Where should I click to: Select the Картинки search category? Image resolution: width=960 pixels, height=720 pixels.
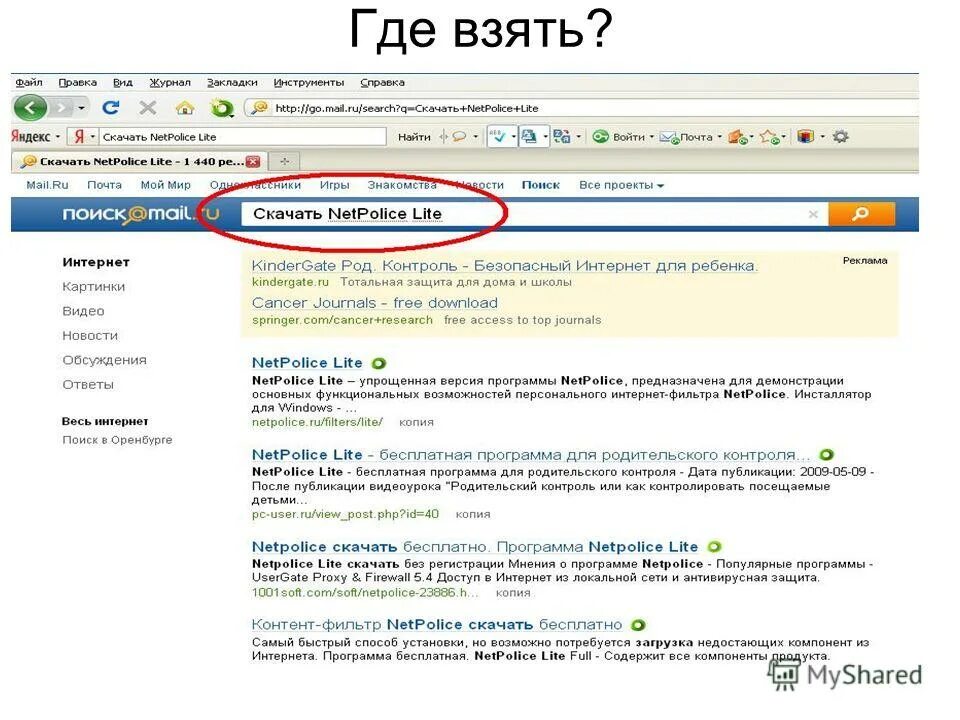pos(94,287)
